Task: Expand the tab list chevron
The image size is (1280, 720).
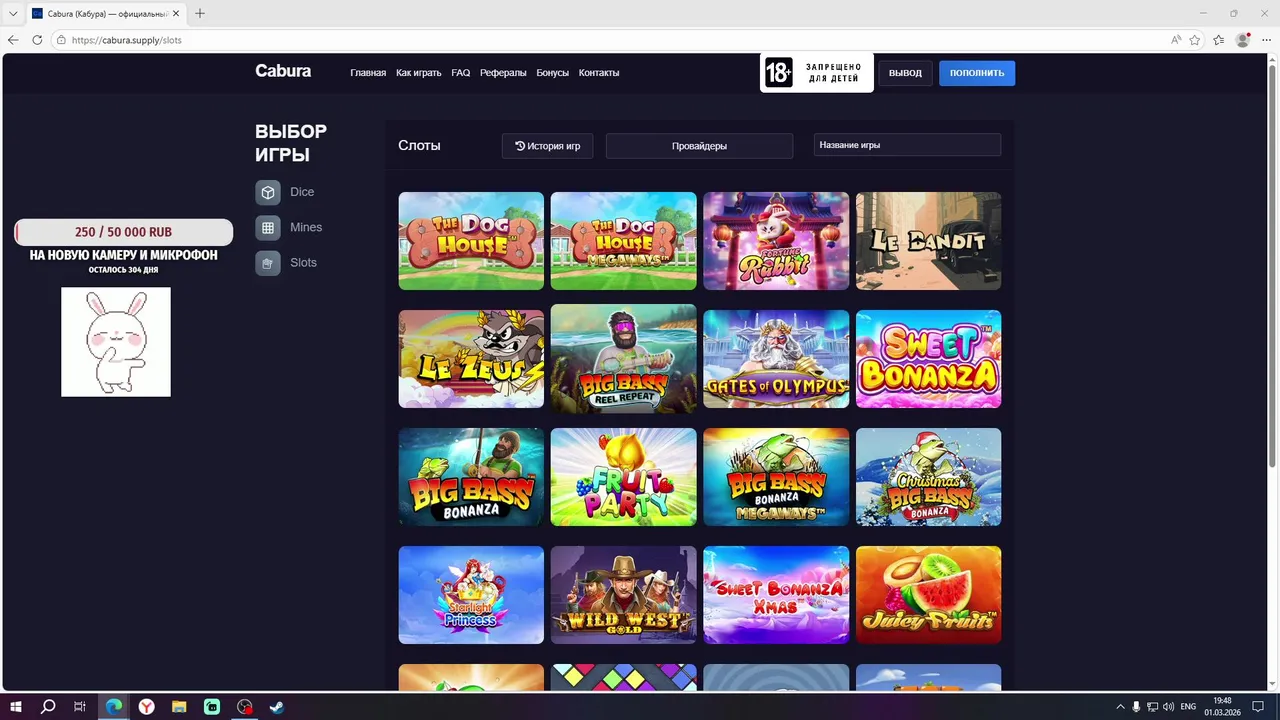Action: (13, 14)
